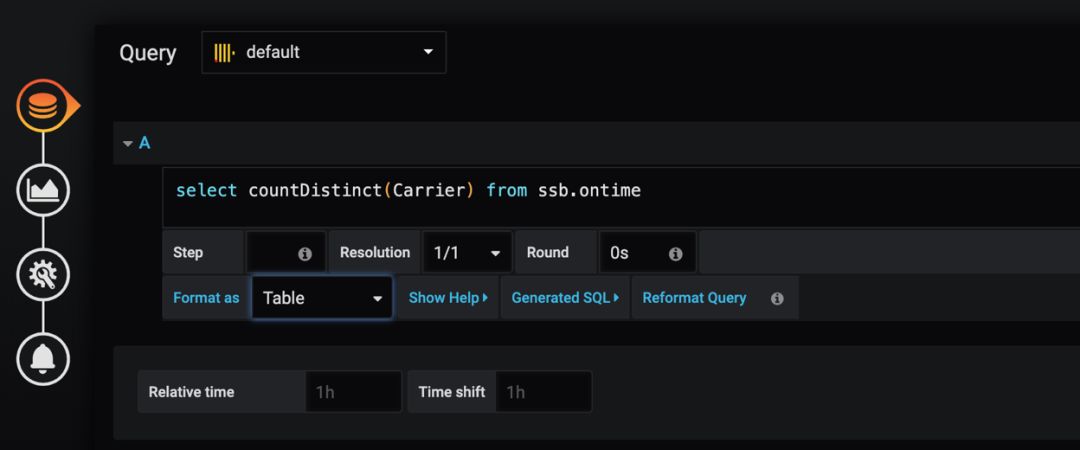The width and height of the screenshot is (1080, 450).
Task: Focus the Round 0s input field
Action: pos(647,253)
